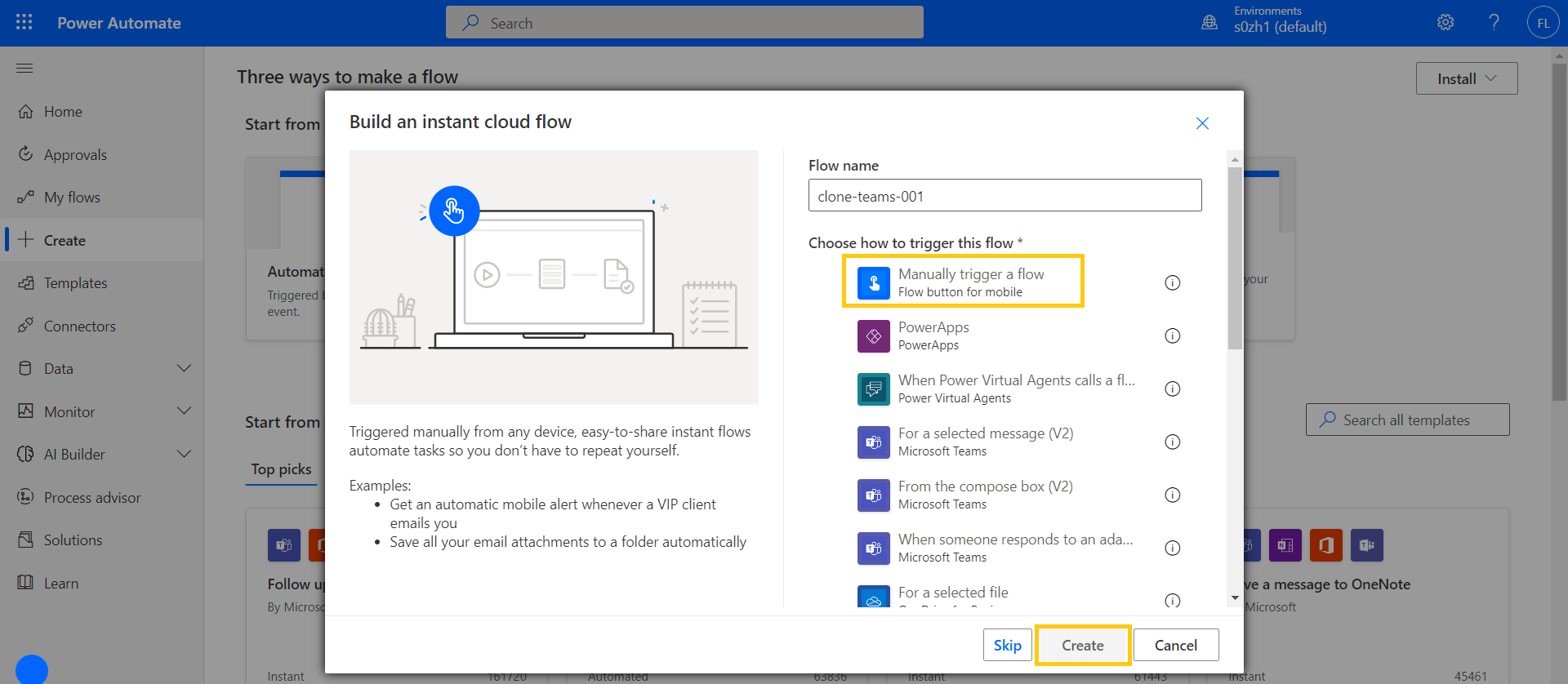
Task: Click the trigger list scrollbar up arrow
Action: pyautogui.click(x=1235, y=159)
